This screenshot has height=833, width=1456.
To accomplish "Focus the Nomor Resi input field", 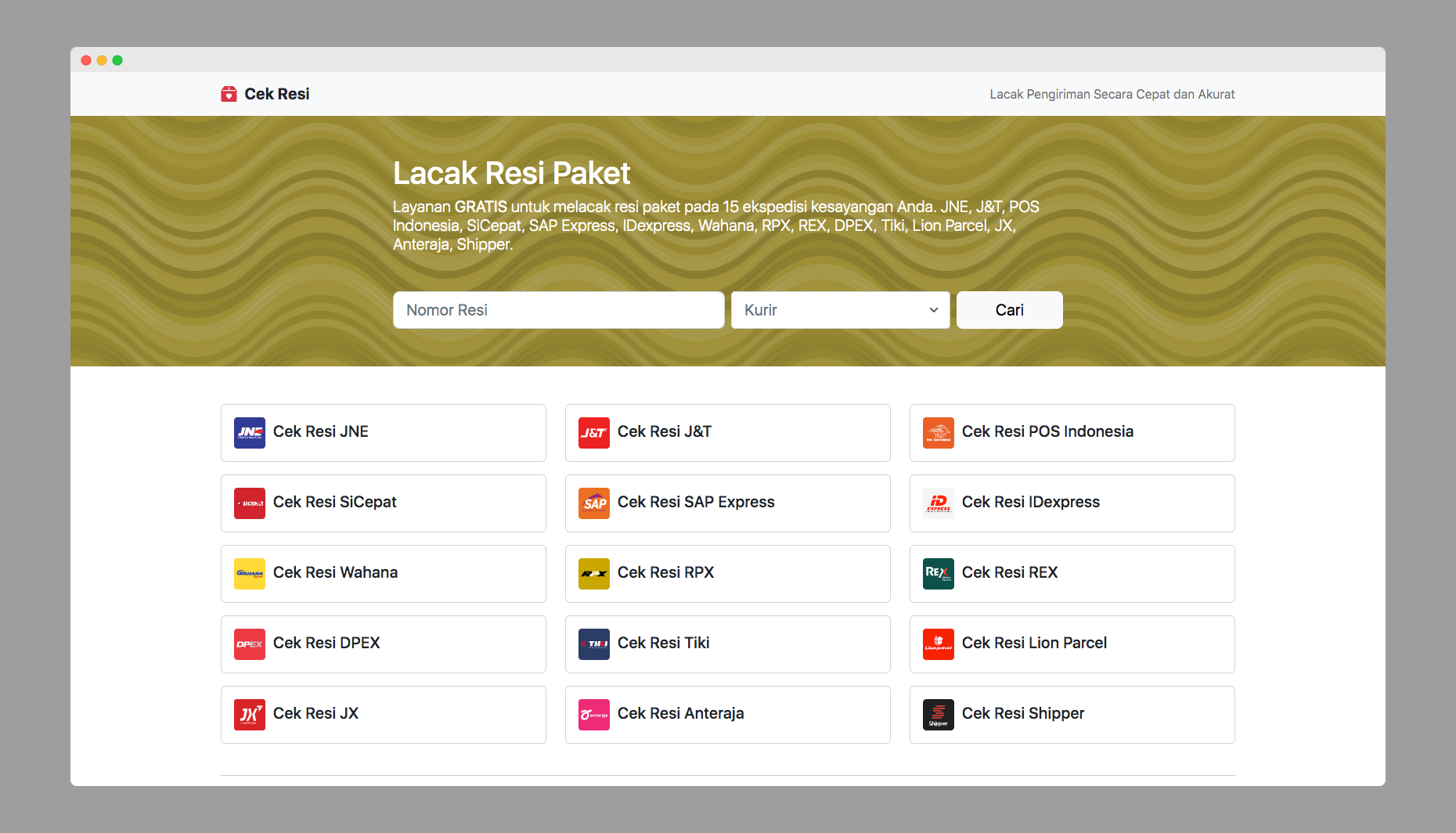I will (559, 310).
